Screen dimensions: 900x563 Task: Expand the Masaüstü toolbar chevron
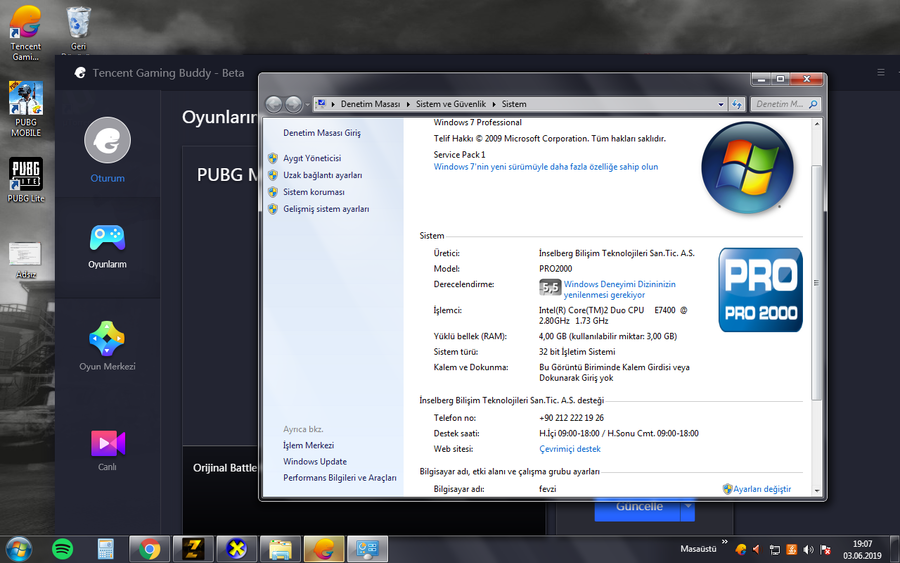(x=724, y=542)
